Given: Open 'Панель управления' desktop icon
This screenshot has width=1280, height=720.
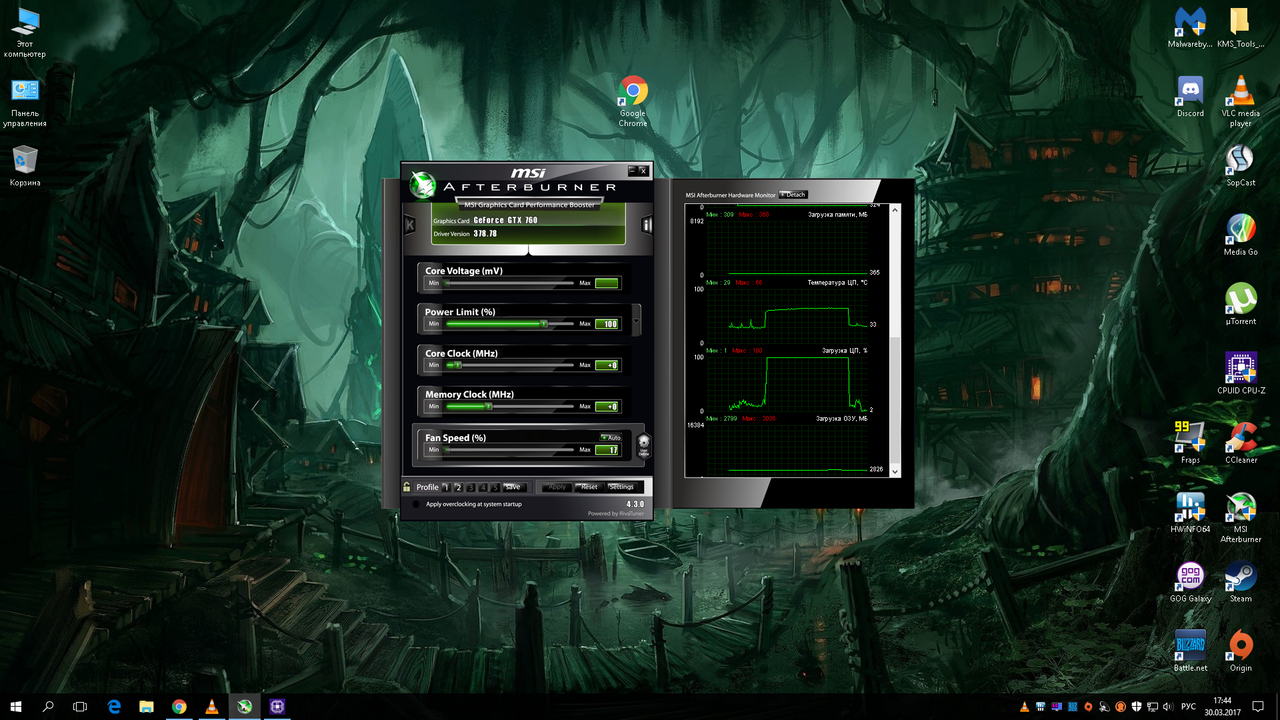Looking at the screenshot, I should tap(25, 102).
